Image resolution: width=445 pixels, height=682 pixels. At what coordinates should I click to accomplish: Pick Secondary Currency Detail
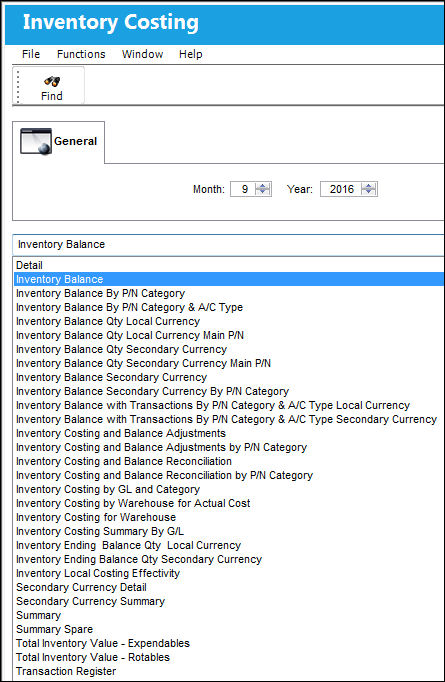(229, 587)
